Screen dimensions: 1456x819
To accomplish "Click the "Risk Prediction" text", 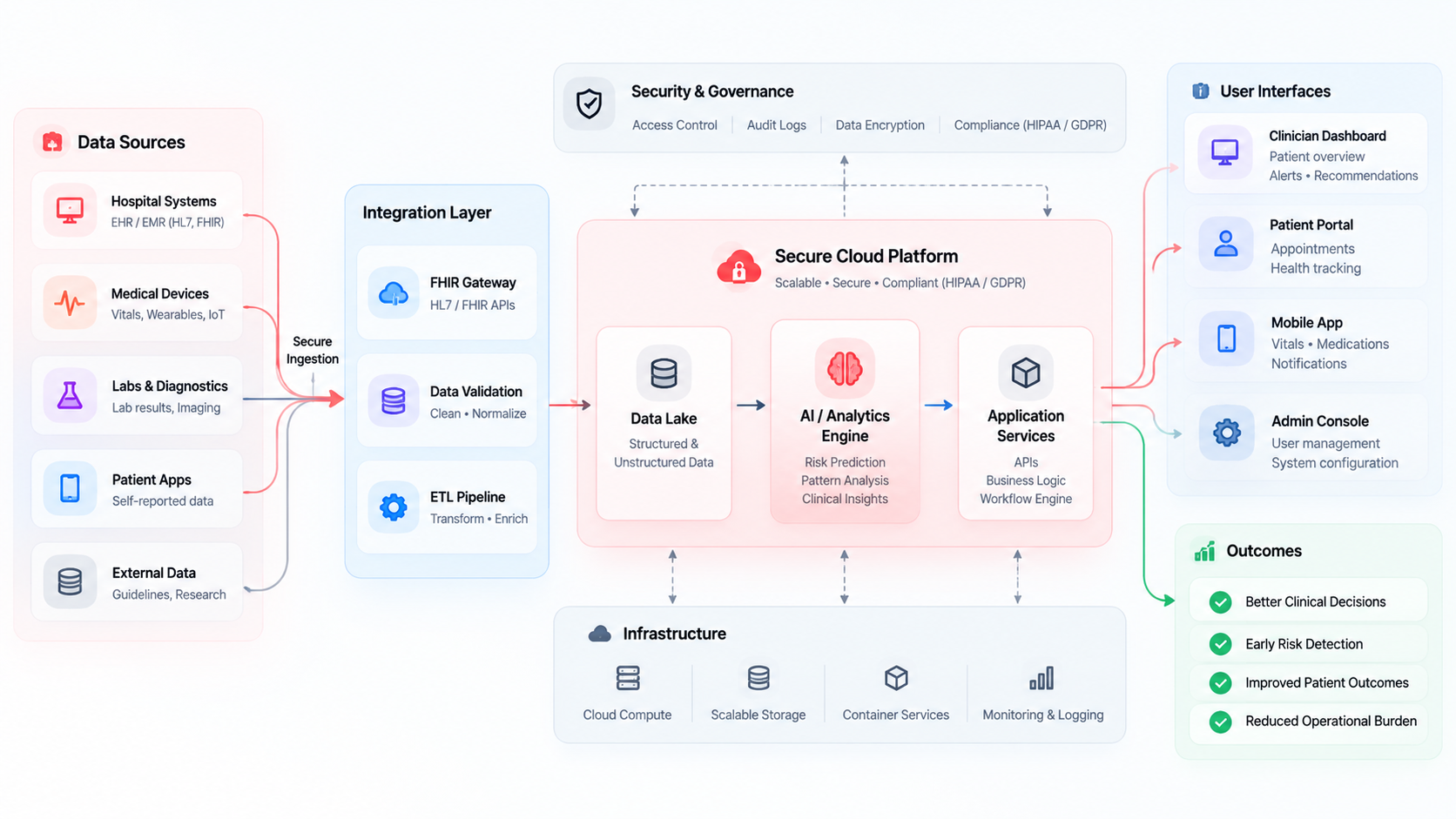I will (x=845, y=462).
